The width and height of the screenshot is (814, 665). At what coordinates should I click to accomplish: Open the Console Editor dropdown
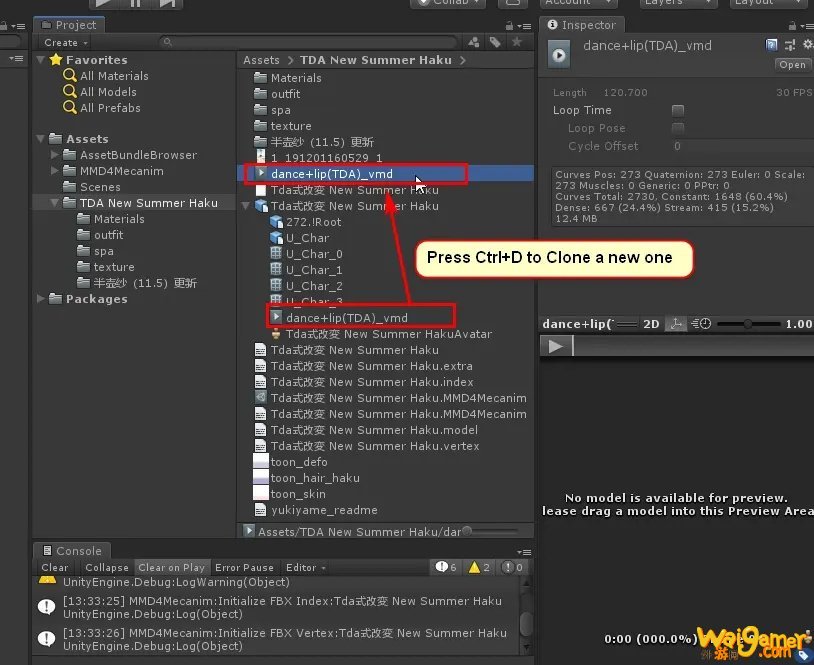click(306, 567)
